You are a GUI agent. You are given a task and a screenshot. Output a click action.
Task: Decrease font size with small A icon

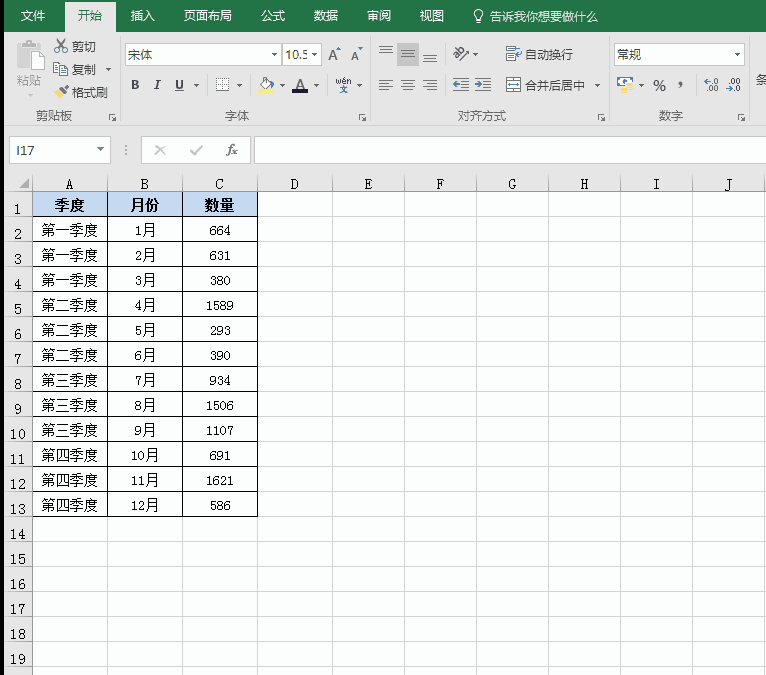pos(357,54)
